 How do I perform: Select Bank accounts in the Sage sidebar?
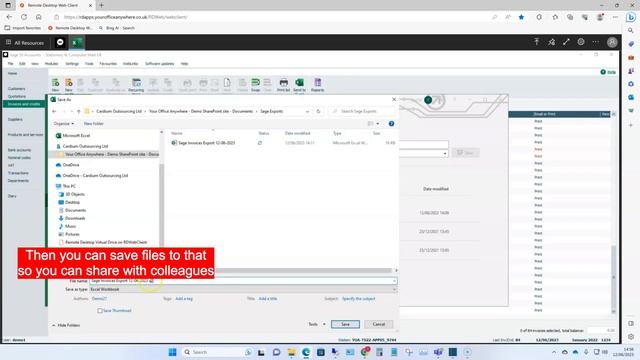[x=19, y=150]
